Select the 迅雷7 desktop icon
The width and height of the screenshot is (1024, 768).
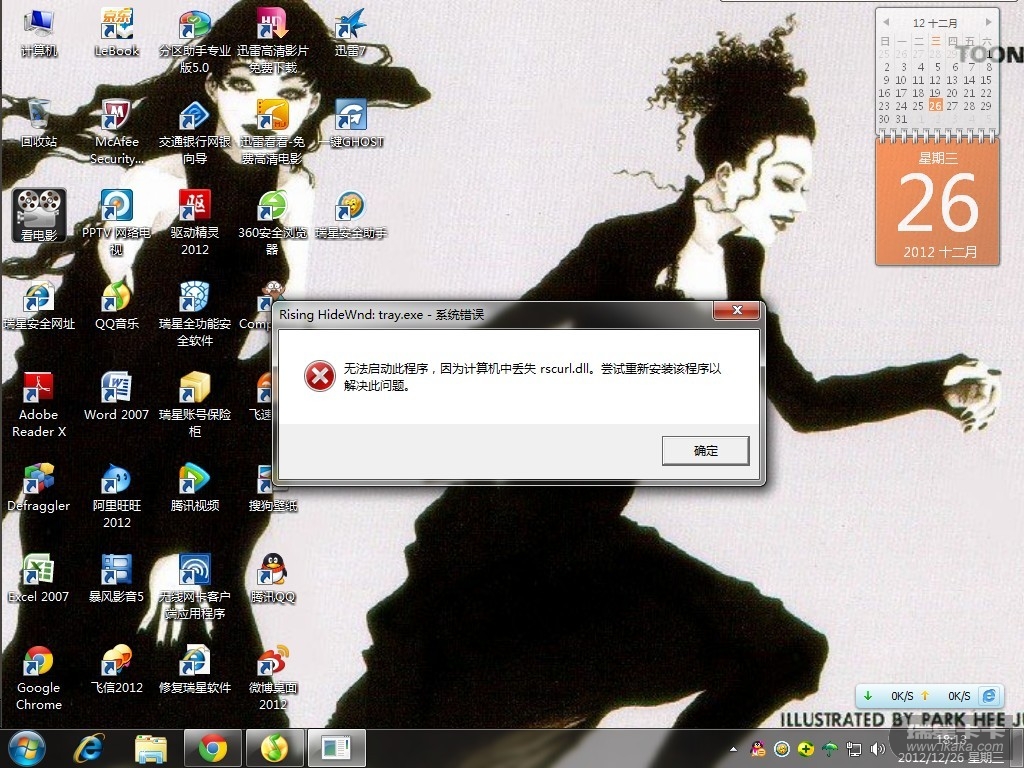pos(351,33)
